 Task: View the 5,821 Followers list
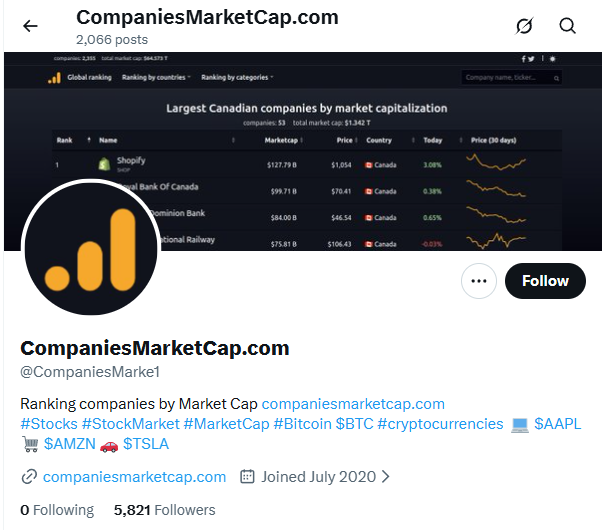coord(164,510)
